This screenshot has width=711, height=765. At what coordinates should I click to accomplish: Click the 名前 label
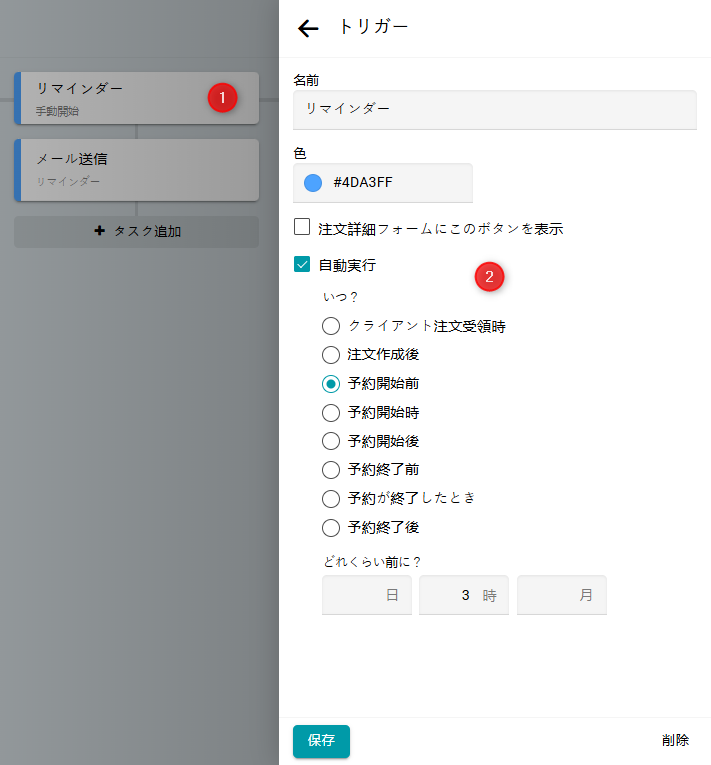point(306,81)
